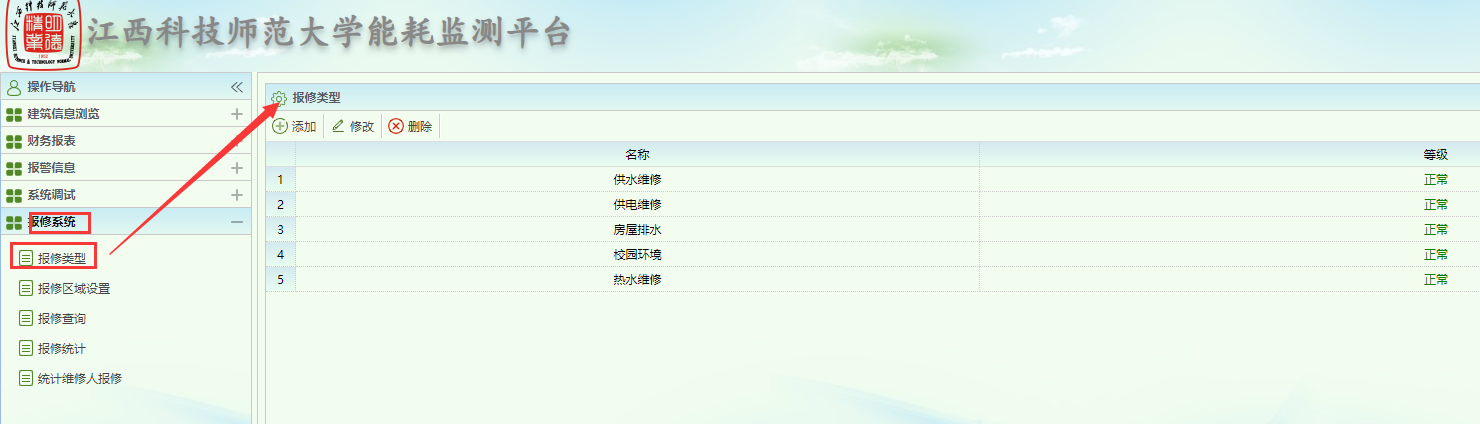The width and height of the screenshot is (1480, 424).
Task: Click the document icon beside 报修查询
Action: [x=26, y=318]
